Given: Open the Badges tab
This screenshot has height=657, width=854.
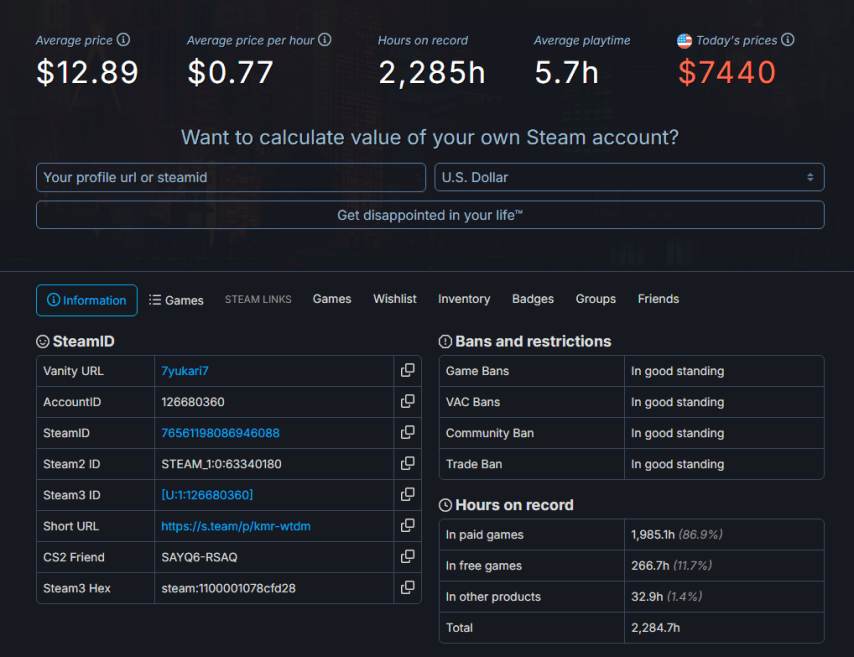Looking at the screenshot, I should click(532, 299).
